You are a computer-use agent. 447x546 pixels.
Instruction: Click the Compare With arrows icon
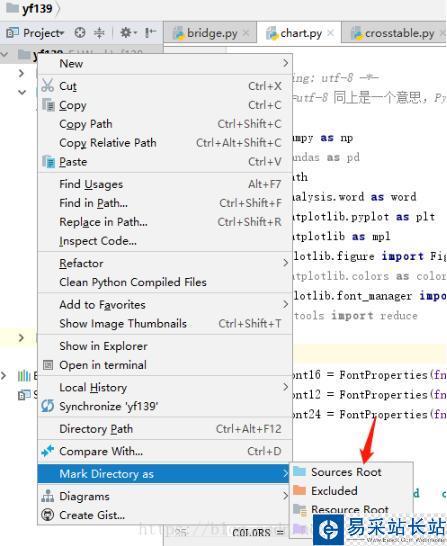(x=48, y=451)
